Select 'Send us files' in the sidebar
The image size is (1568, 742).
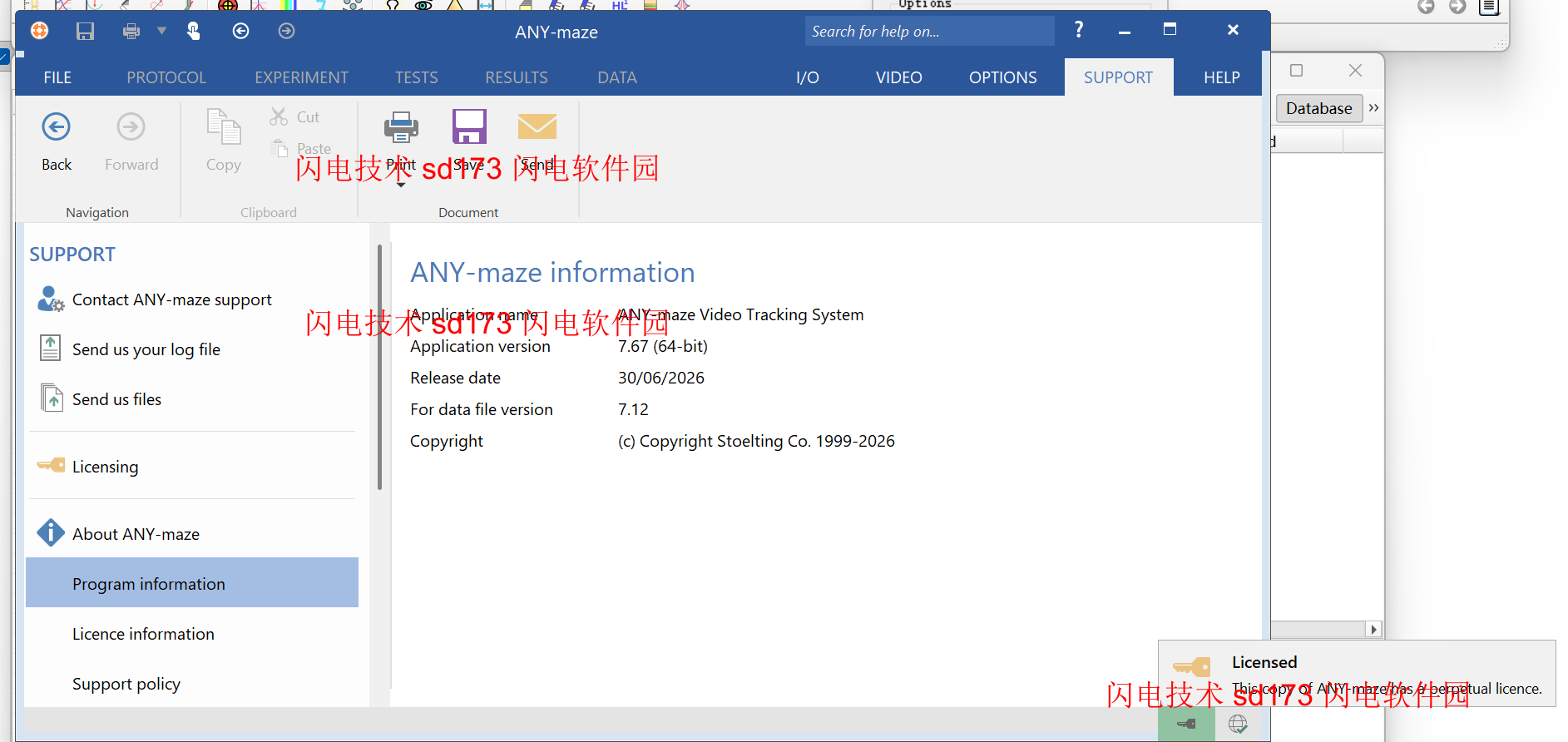(x=117, y=399)
